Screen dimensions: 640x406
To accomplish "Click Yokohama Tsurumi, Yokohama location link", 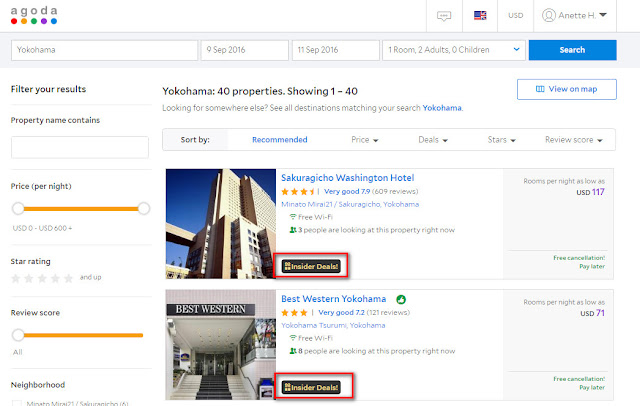I will coord(333,325).
